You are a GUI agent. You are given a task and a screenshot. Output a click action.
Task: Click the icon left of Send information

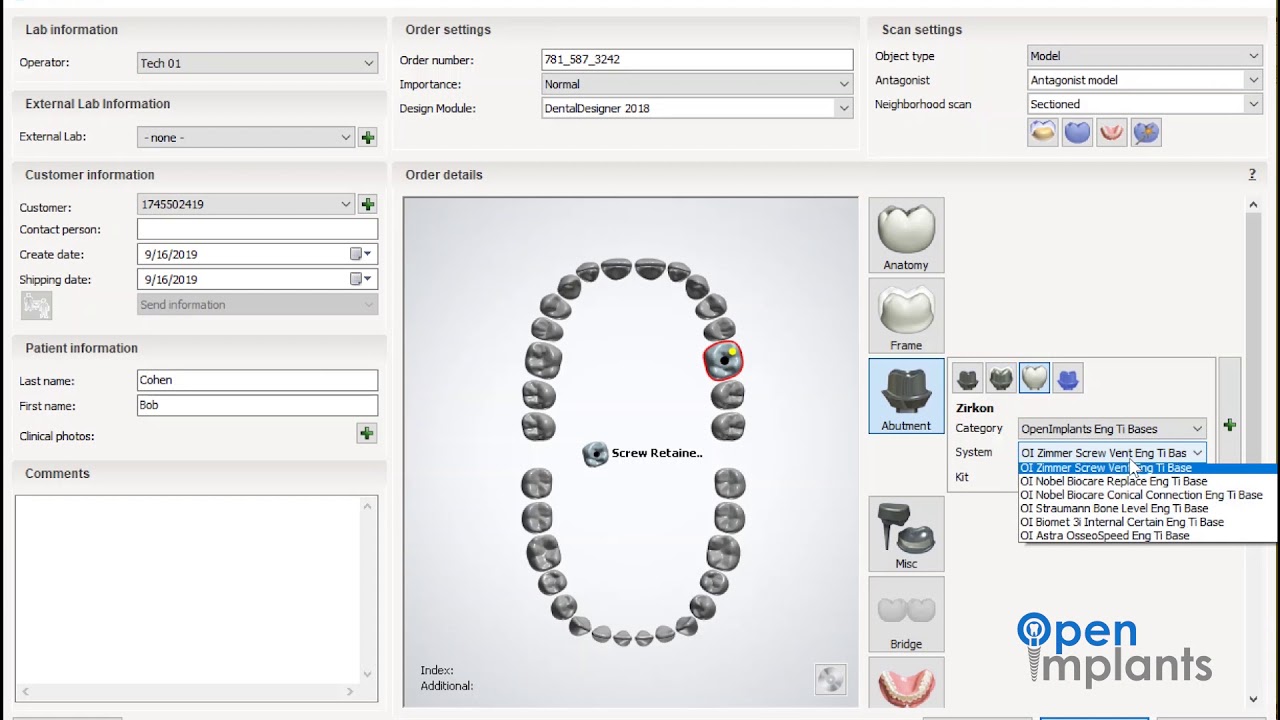click(36, 305)
